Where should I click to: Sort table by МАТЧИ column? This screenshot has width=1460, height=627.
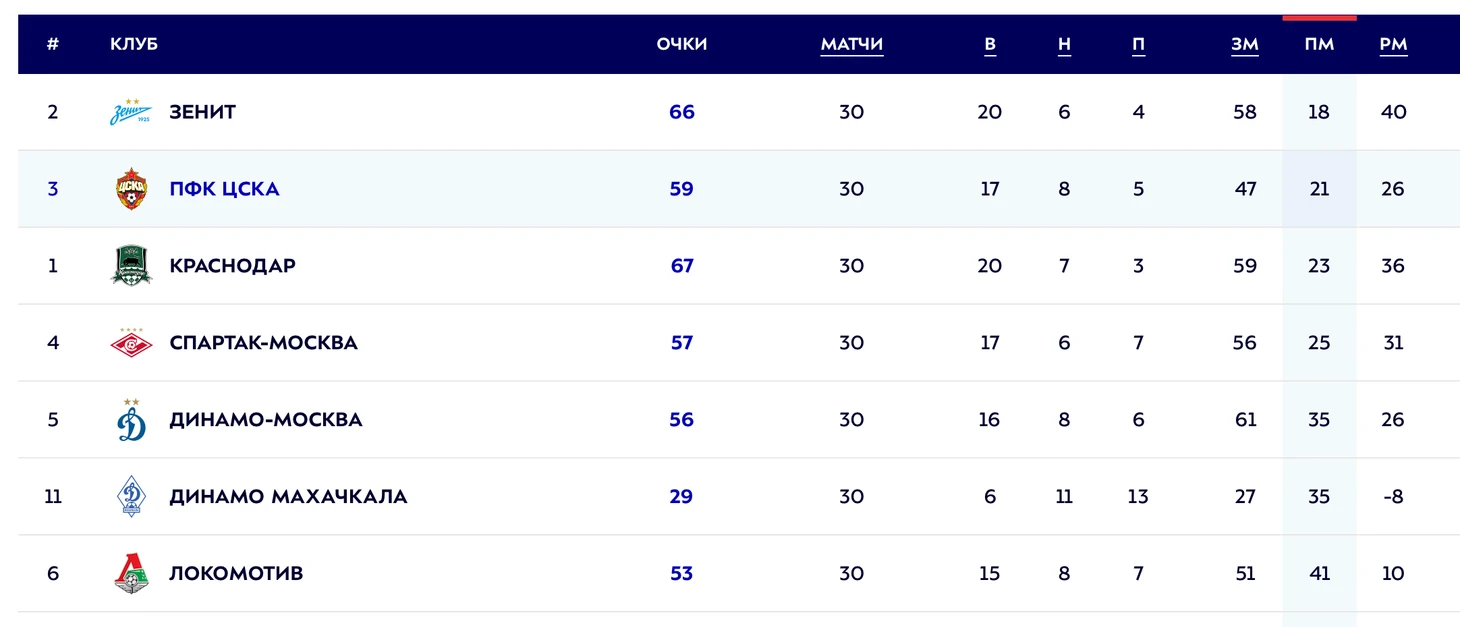click(851, 44)
